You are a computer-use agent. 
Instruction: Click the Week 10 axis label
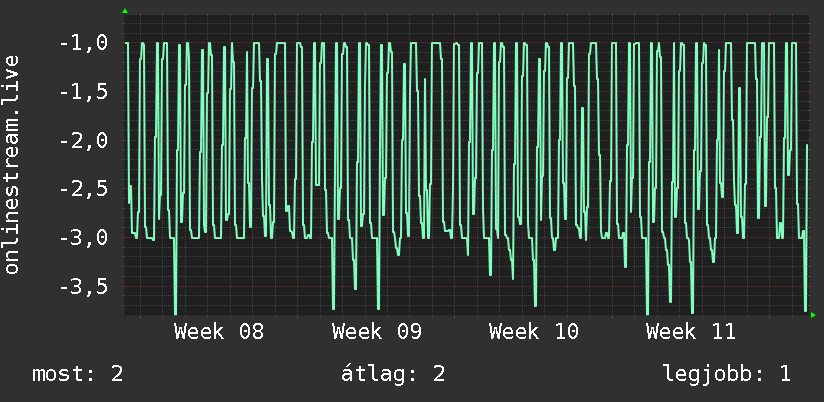[534, 332]
